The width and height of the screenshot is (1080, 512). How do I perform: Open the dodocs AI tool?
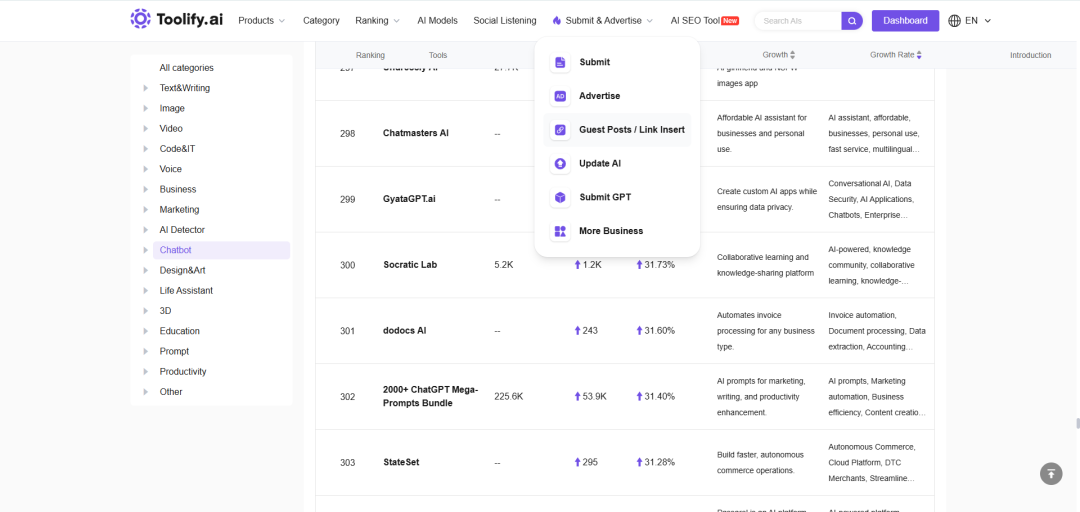tap(404, 331)
